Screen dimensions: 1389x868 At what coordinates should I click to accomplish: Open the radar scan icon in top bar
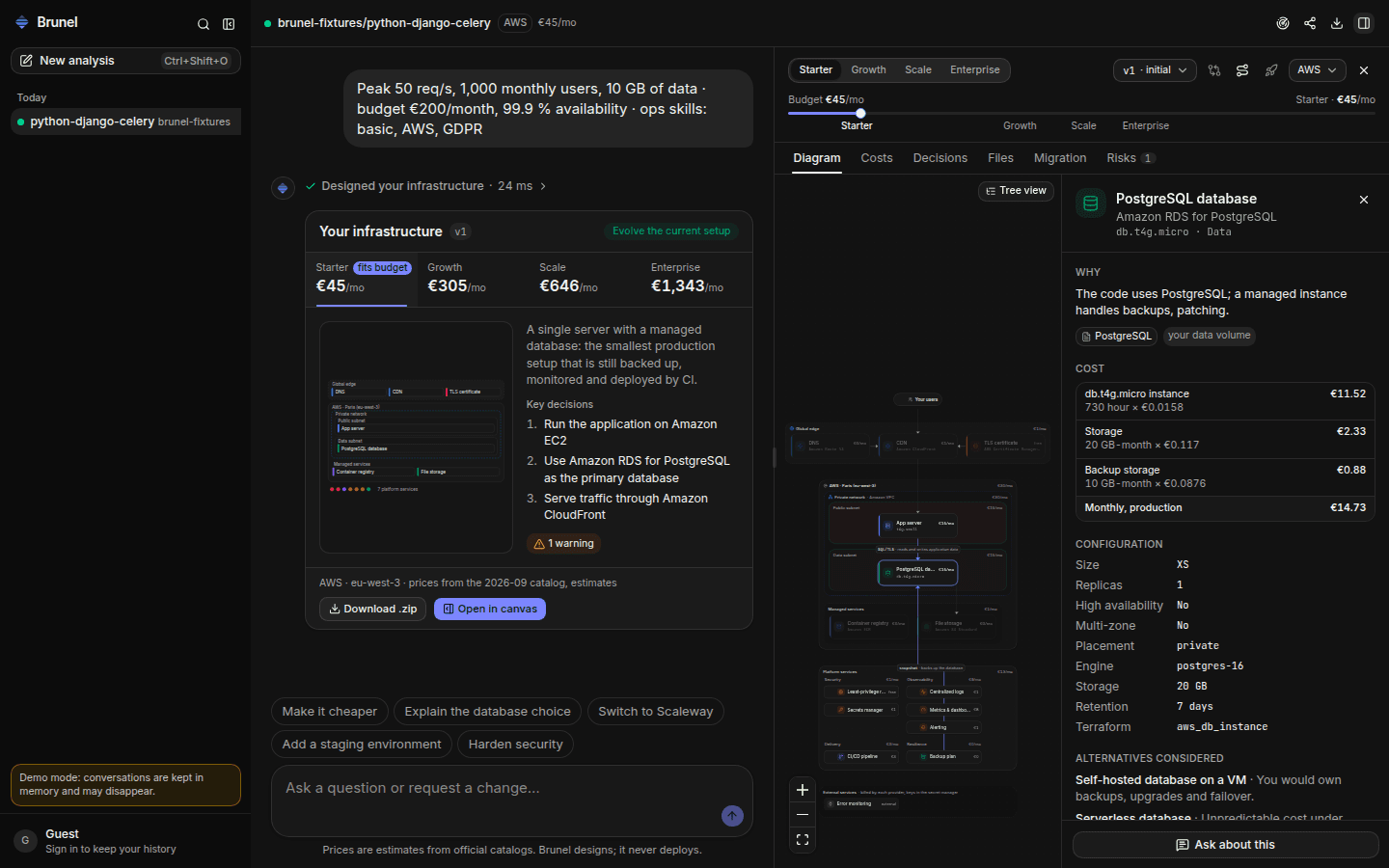(1283, 23)
